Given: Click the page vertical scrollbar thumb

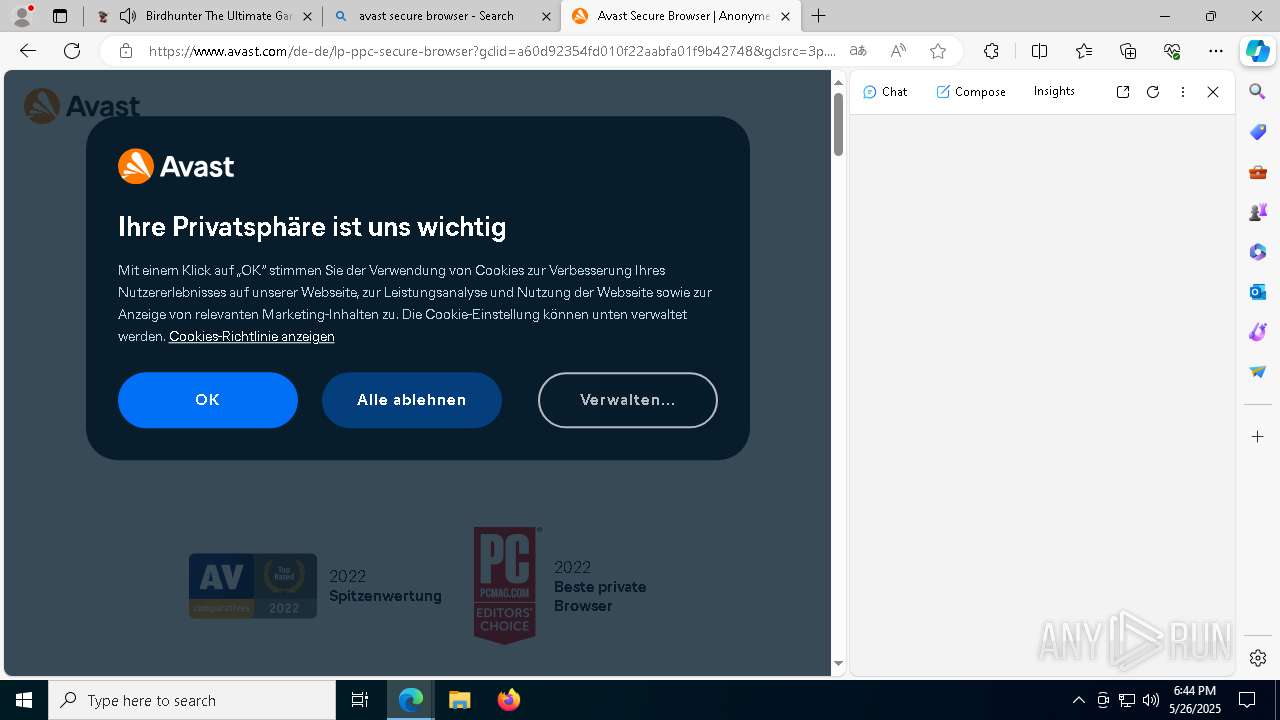Looking at the screenshot, I should pyautogui.click(x=839, y=125).
